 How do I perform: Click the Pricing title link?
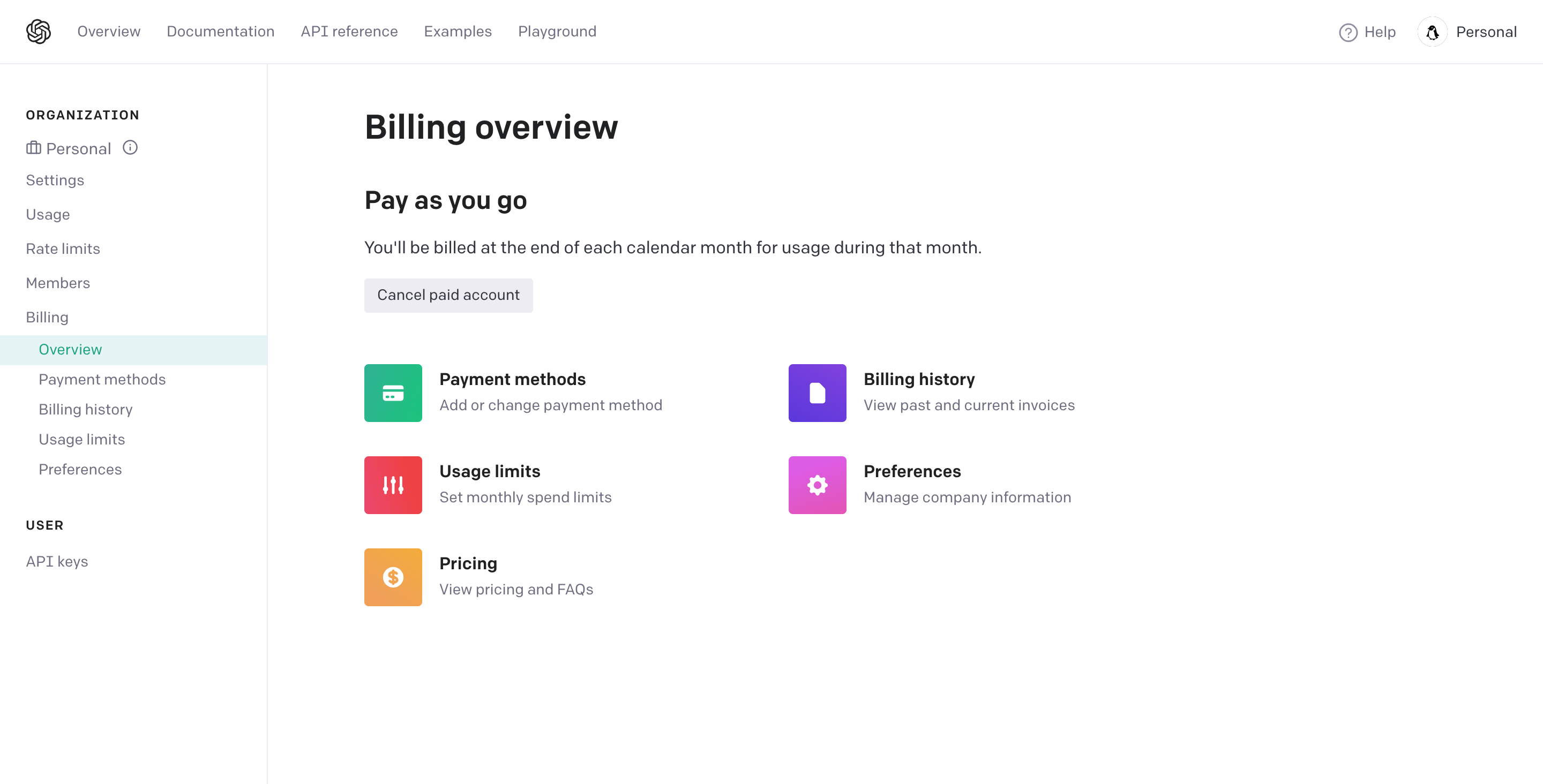468,563
